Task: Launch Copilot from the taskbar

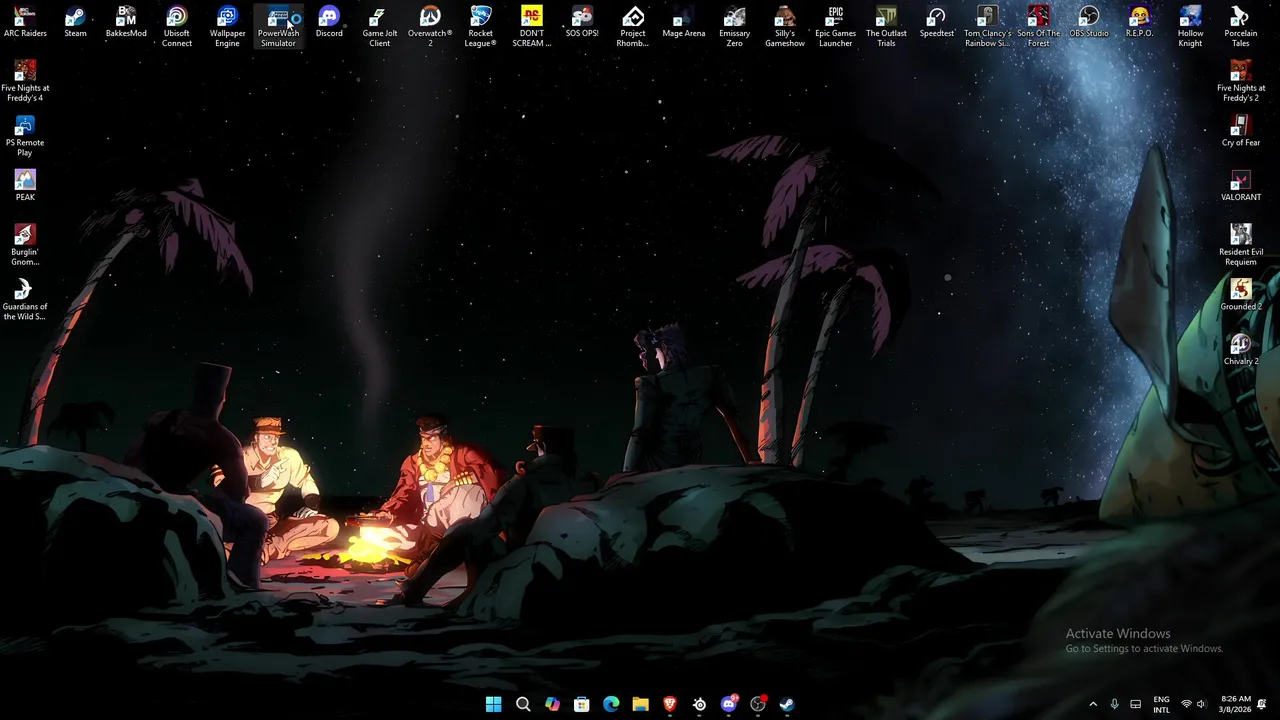Action: [x=552, y=704]
